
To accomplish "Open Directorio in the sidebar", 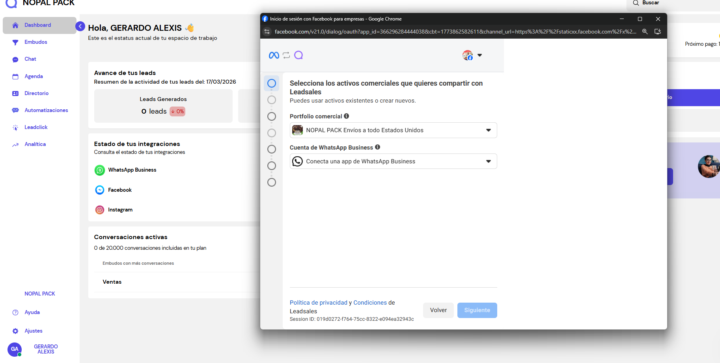I will point(36,93).
